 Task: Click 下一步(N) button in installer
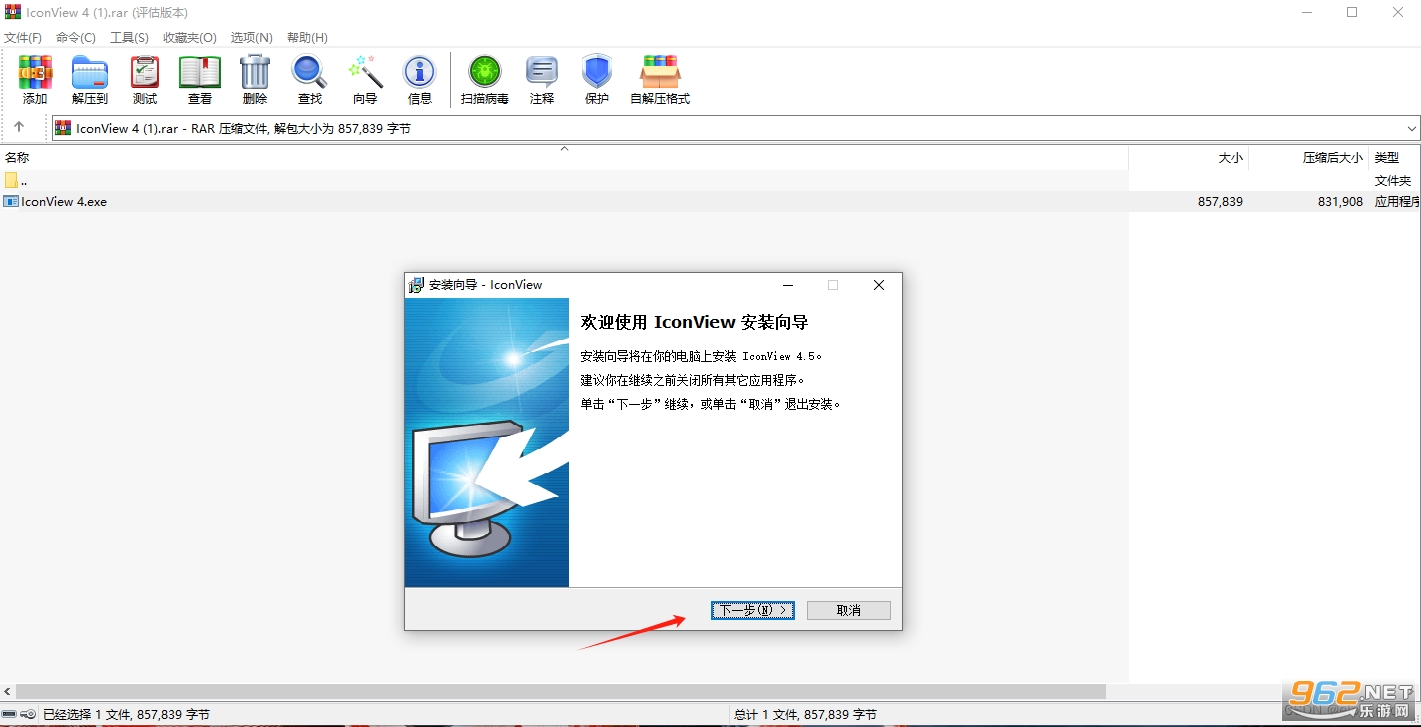click(x=753, y=610)
